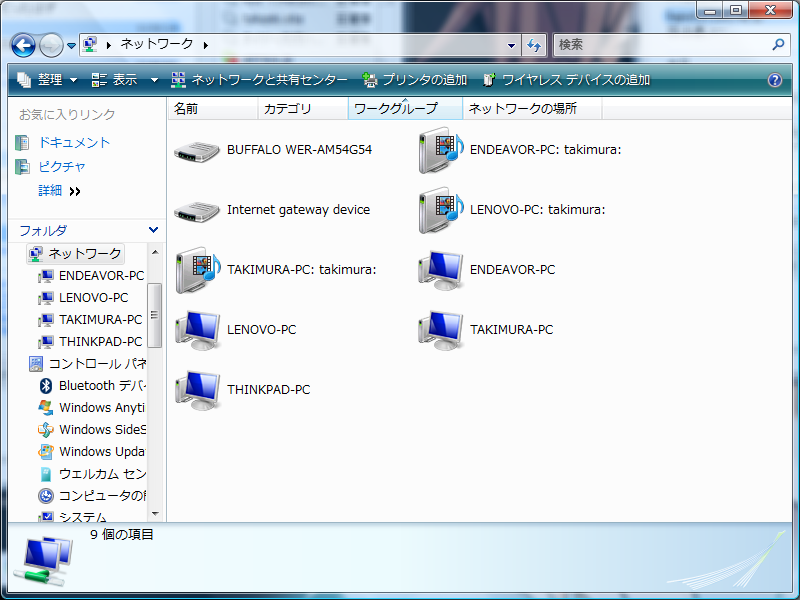Viewport: 800px width, 600px height.
Task: Click the Internet gateway device label
Action: tap(298, 210)
